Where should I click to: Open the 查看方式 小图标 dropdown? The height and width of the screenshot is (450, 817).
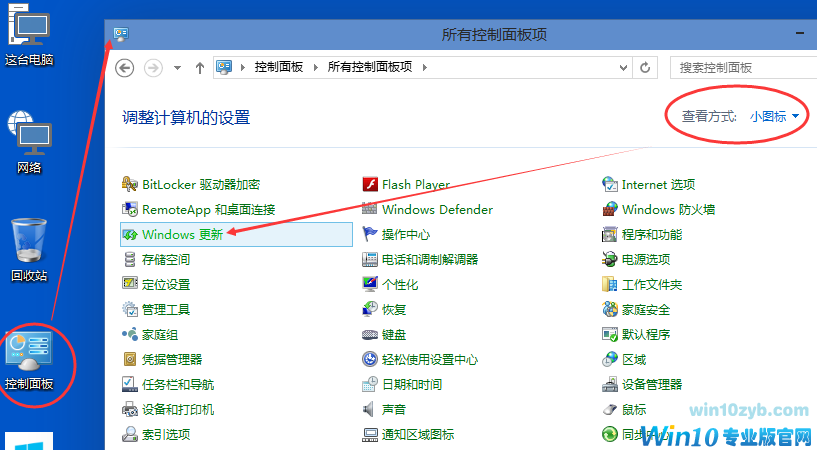pyautogui.click(x=774, y=117)
